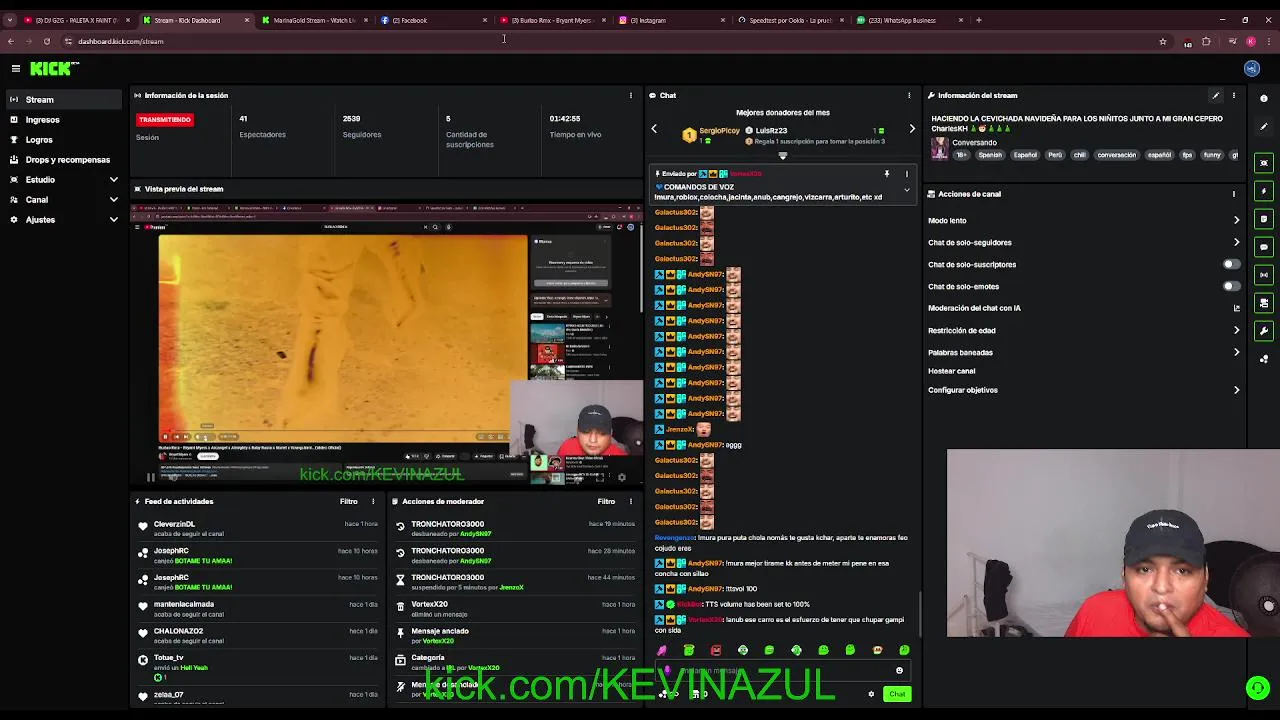This screenshot has width=1280, height=720.
Task: Expand the Canal sidebar section
Action: (x=113, y=200)
